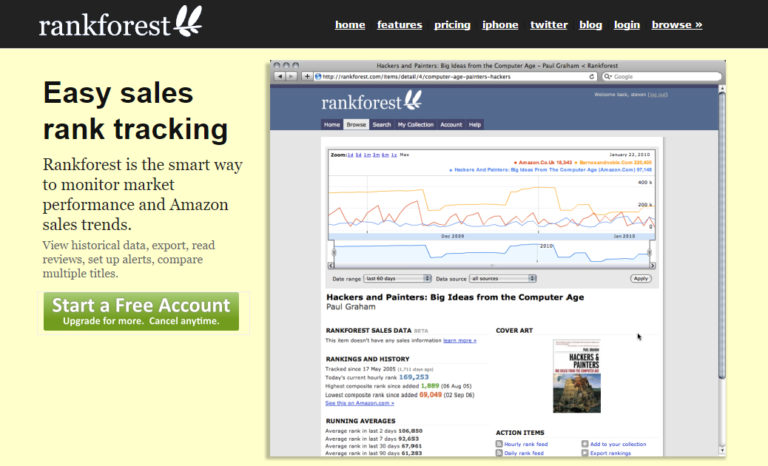Open the Hourly rank feed link
Viewport: 768px width, 466px height.
[526, 444]
